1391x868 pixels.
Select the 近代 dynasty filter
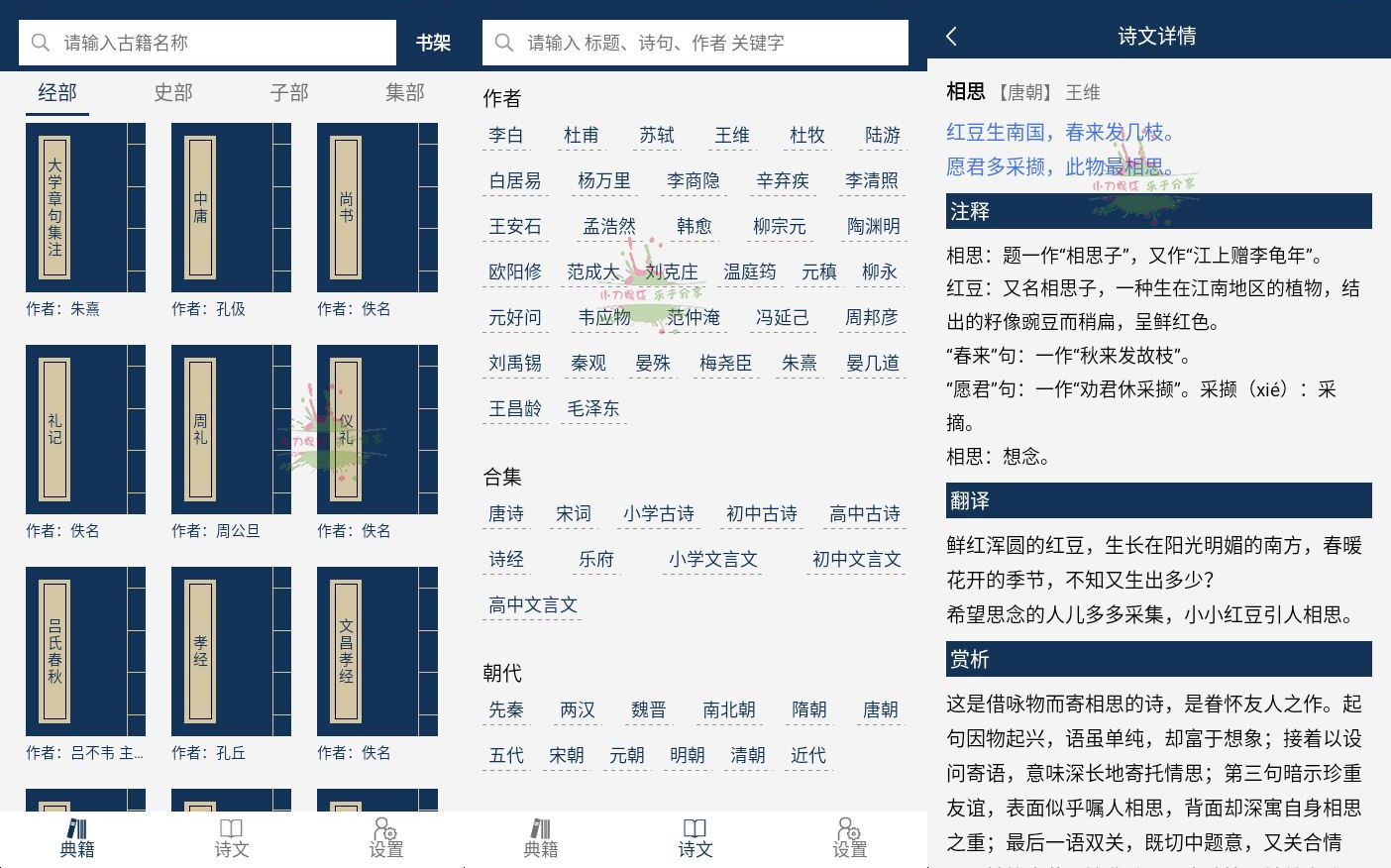[807, 755]
